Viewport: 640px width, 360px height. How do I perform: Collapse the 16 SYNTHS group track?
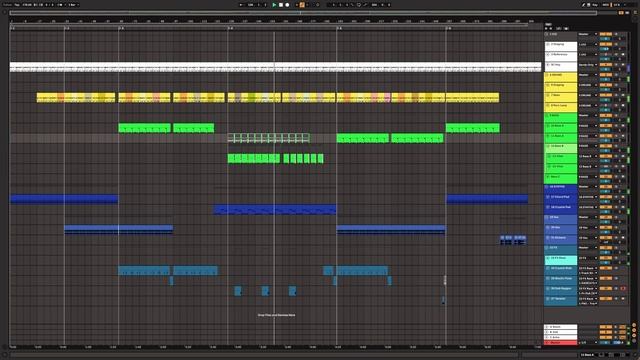(x=547, y=187)
